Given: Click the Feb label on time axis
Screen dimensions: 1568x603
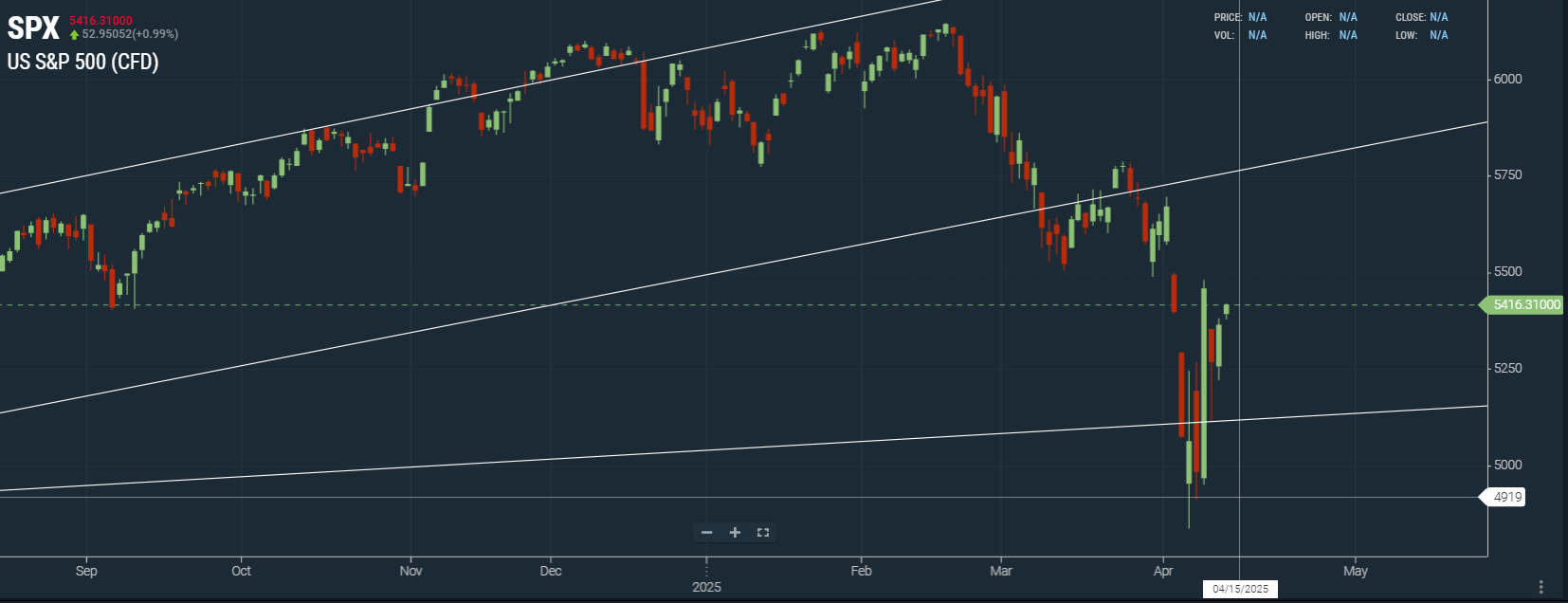Looking at the screenshot, I should (x=861, y=571).
